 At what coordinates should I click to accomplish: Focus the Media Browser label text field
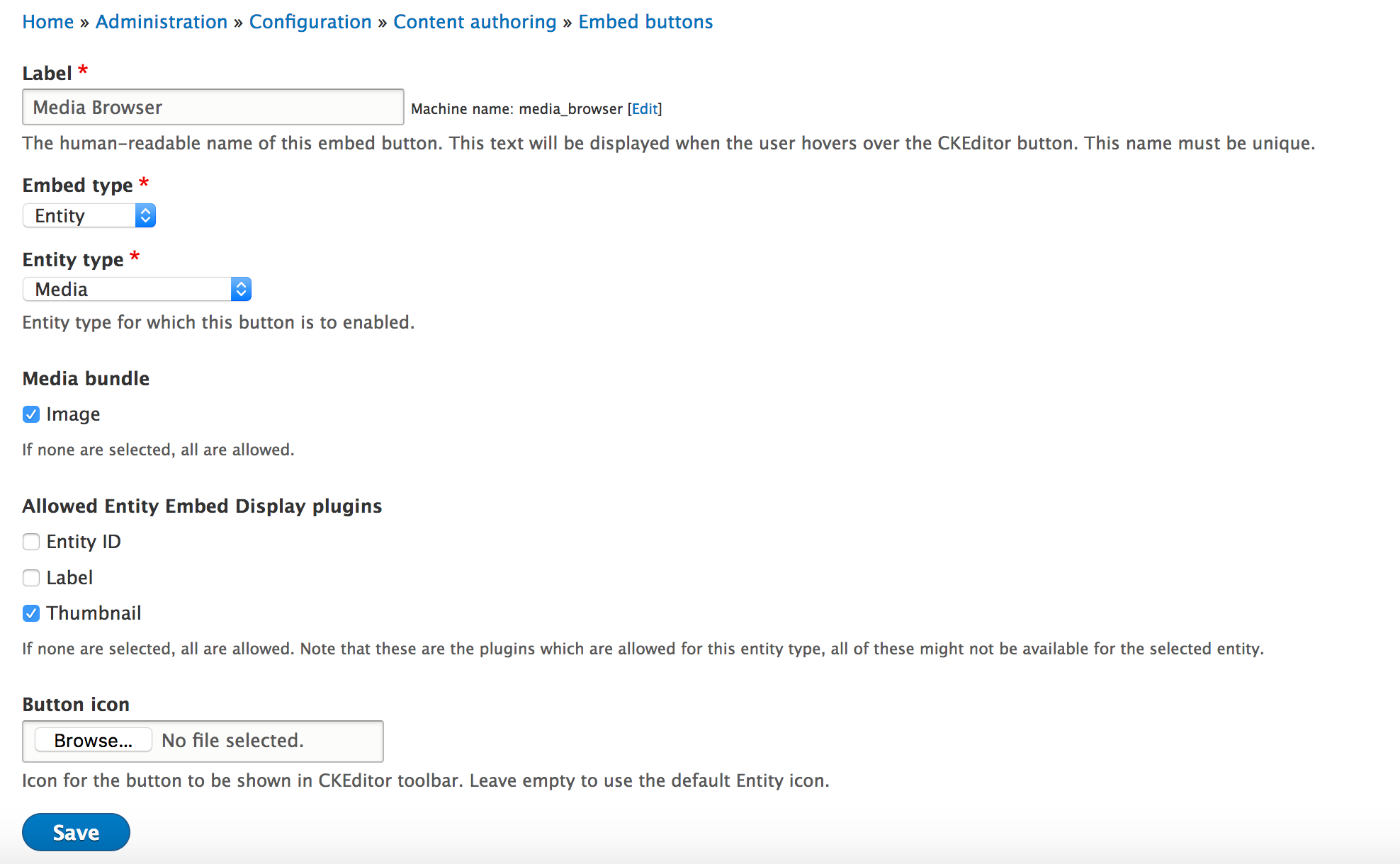point(213,107)
